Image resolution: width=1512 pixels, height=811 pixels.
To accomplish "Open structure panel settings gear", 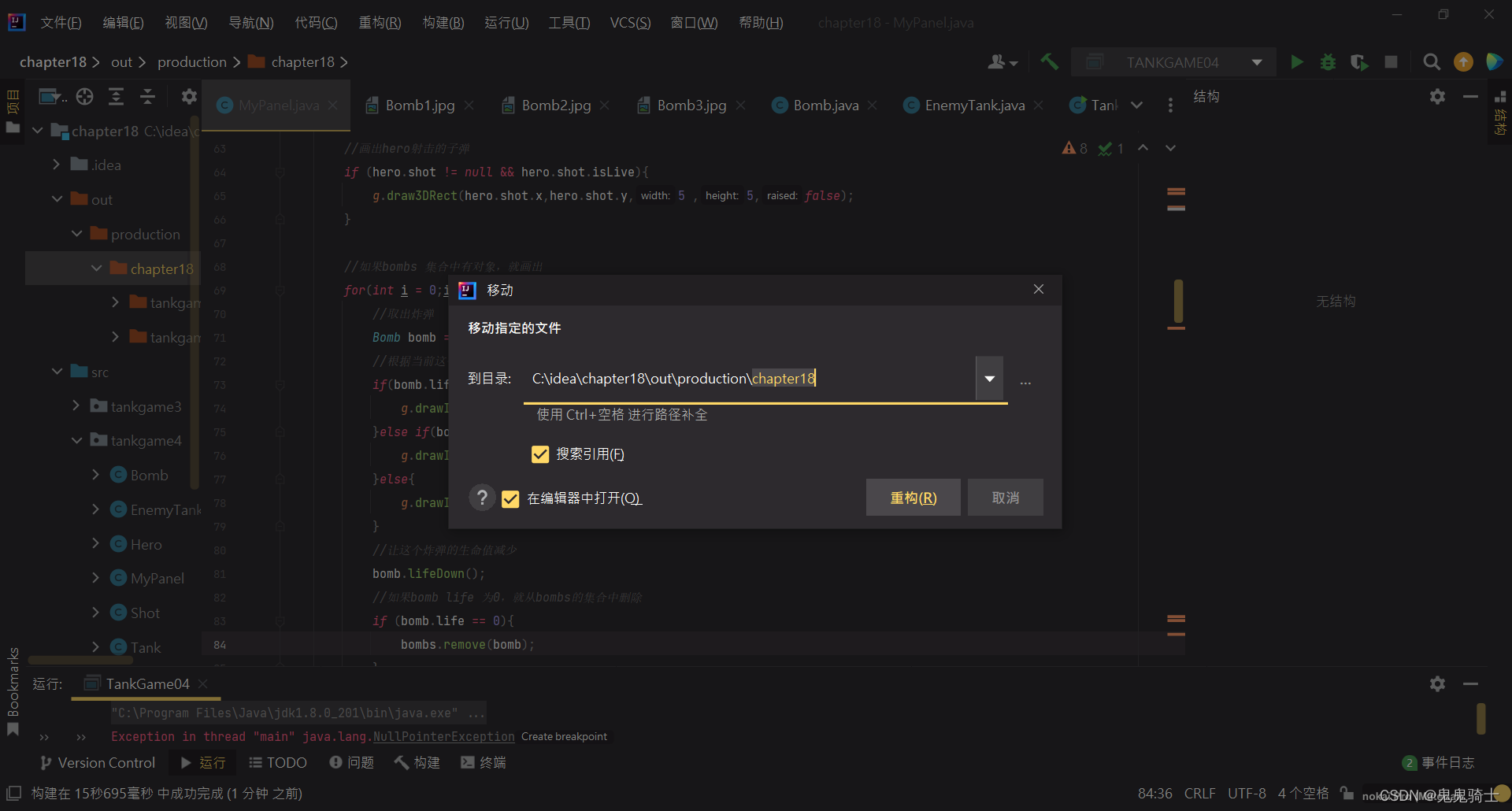I will coord(1437,96).
